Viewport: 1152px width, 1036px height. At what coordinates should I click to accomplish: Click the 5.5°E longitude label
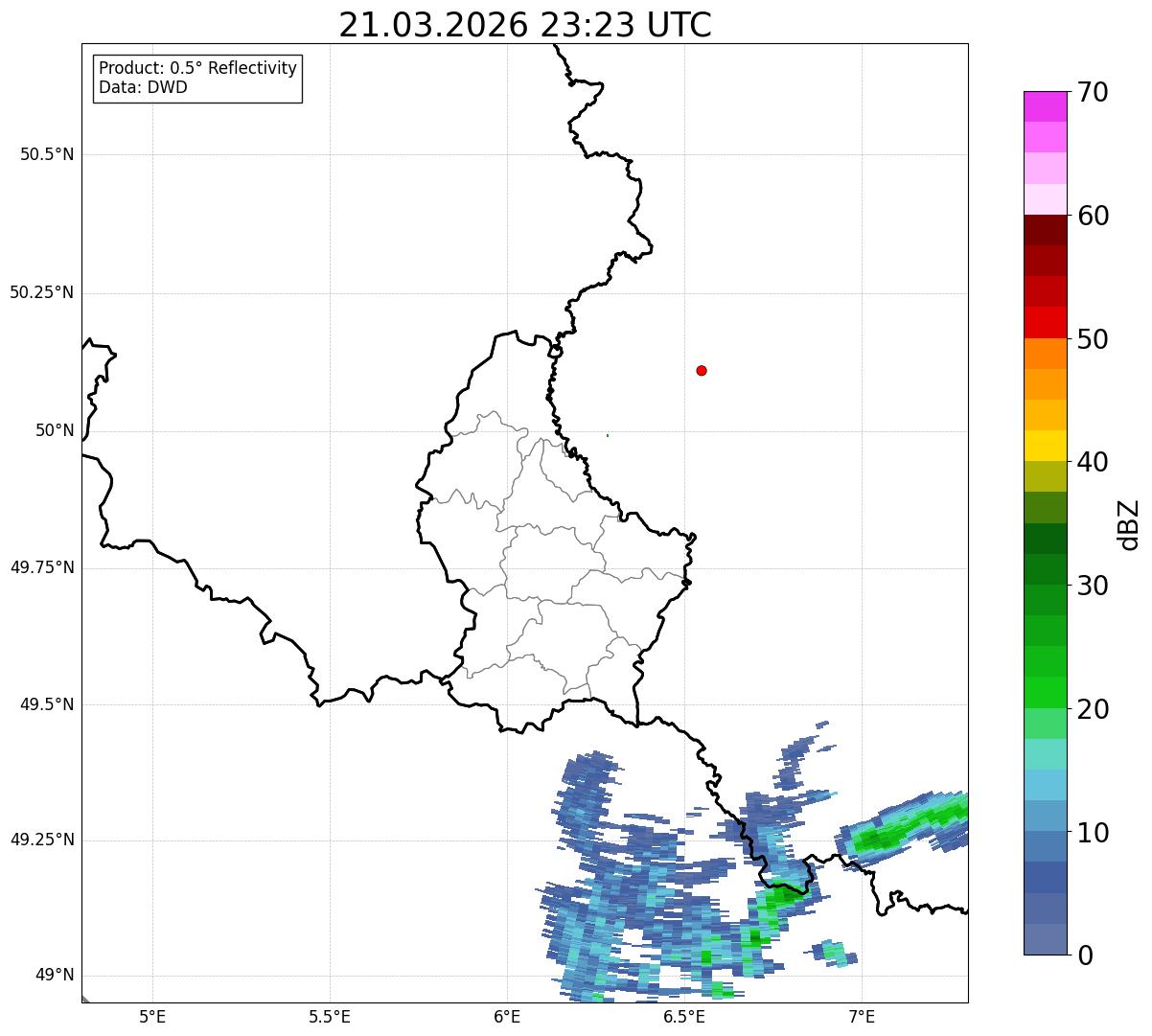point(330,1016)
